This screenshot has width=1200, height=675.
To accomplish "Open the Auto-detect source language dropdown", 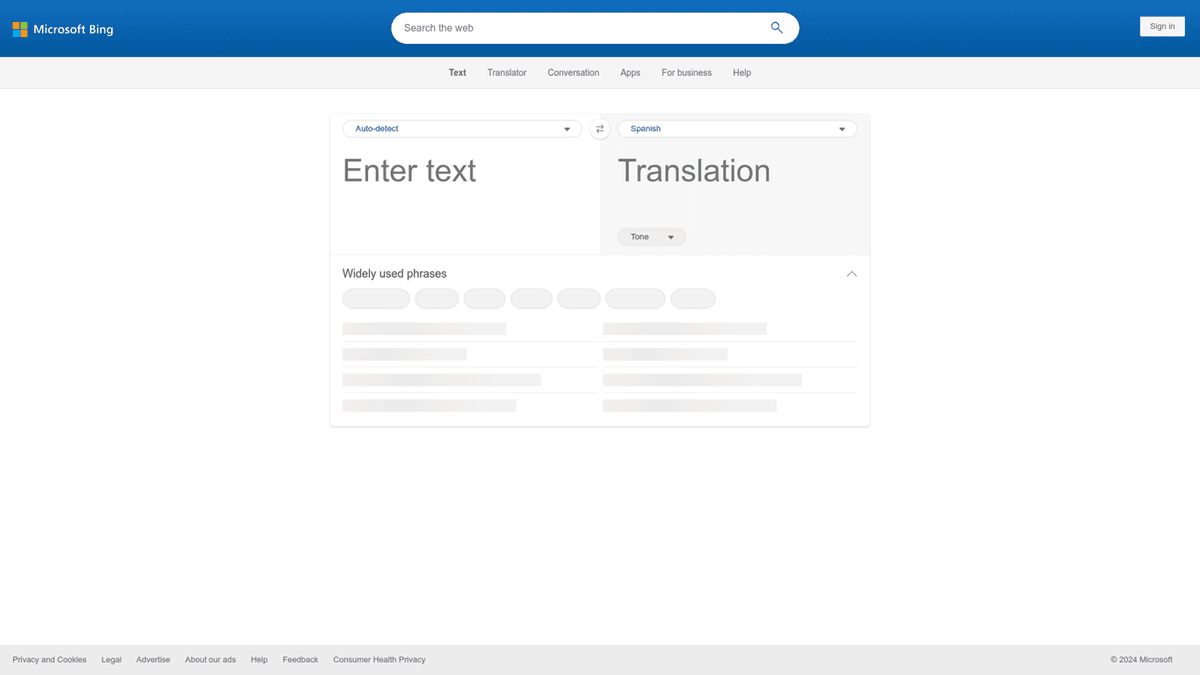I will coord(462,129).
